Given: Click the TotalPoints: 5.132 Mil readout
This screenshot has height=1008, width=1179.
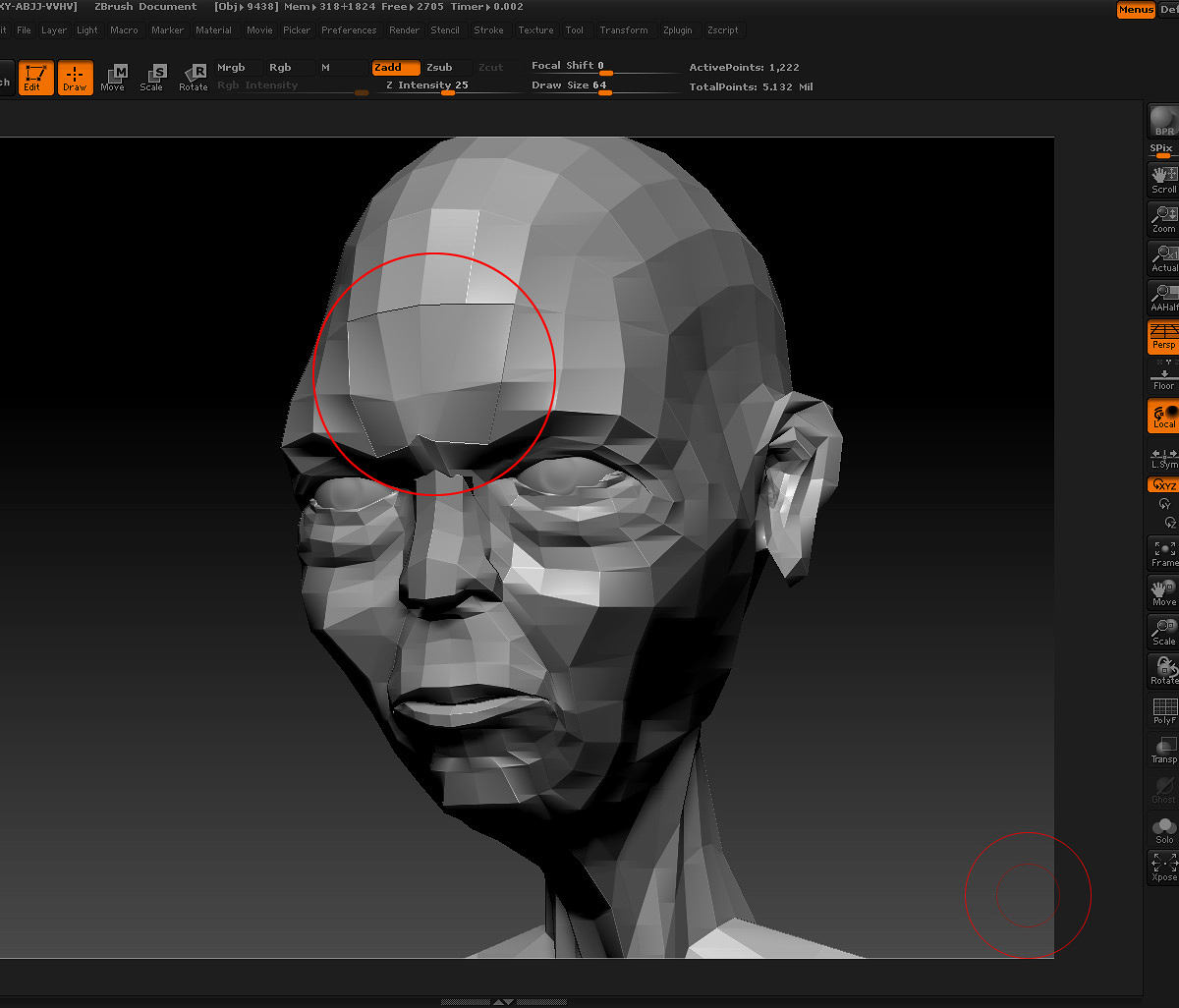Looking at the screenshot, I should [x=751, y=87].
